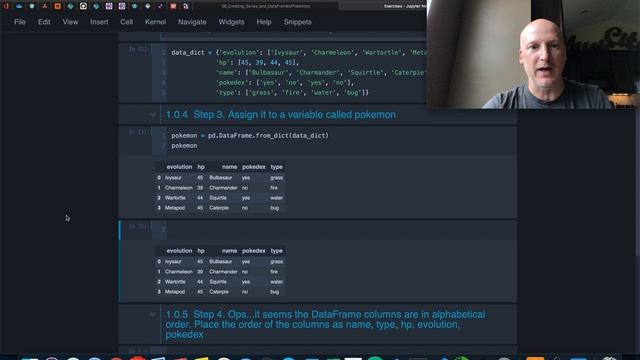Click 'water' cell in second output table
The image size is (640, 360).
click(276, 282)
